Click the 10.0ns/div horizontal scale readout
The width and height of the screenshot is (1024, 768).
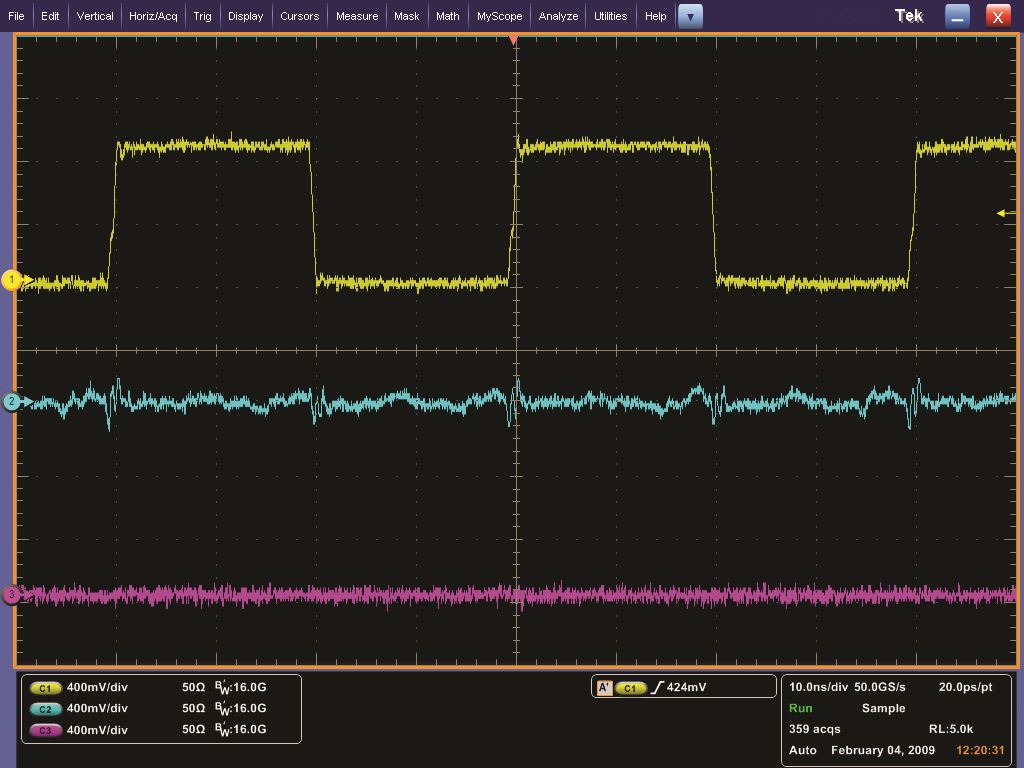point(817,687)
